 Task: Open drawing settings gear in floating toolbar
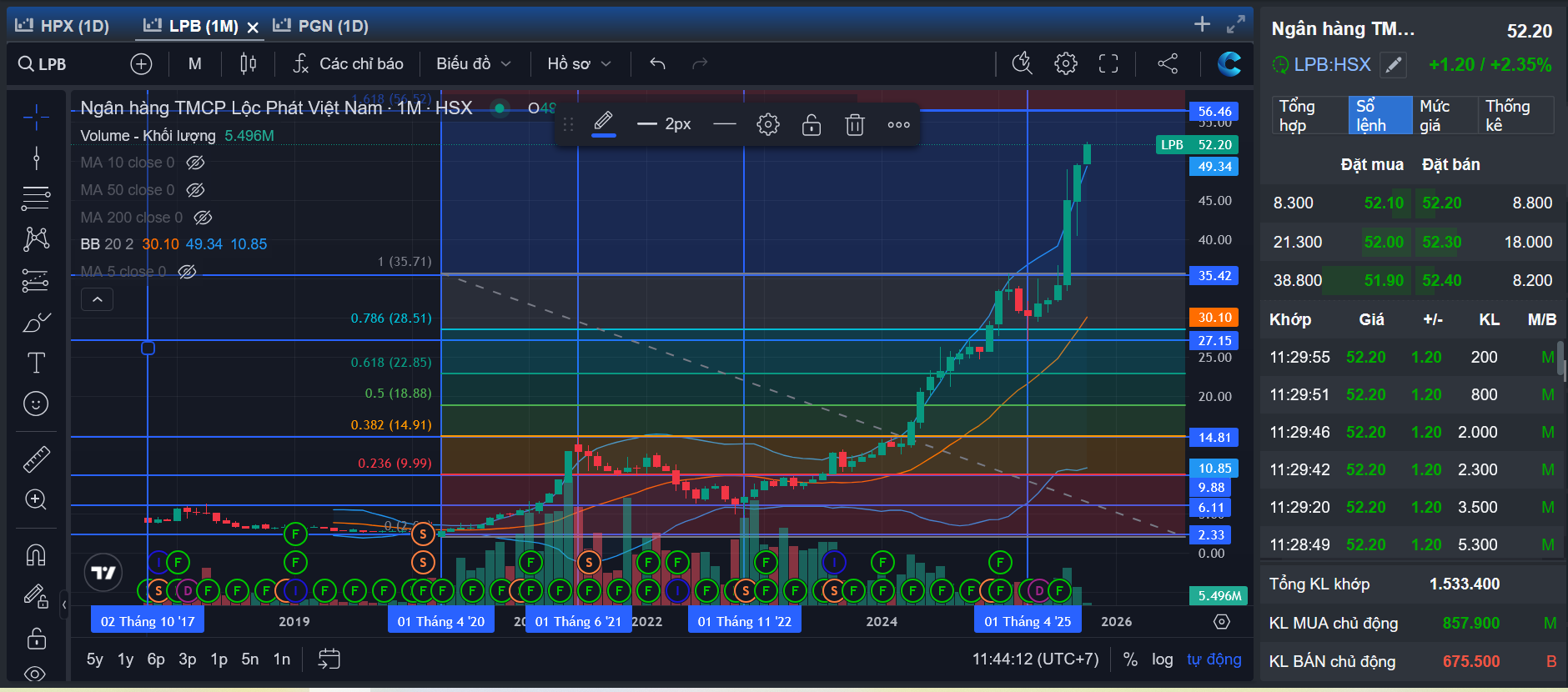pos(768,125)
